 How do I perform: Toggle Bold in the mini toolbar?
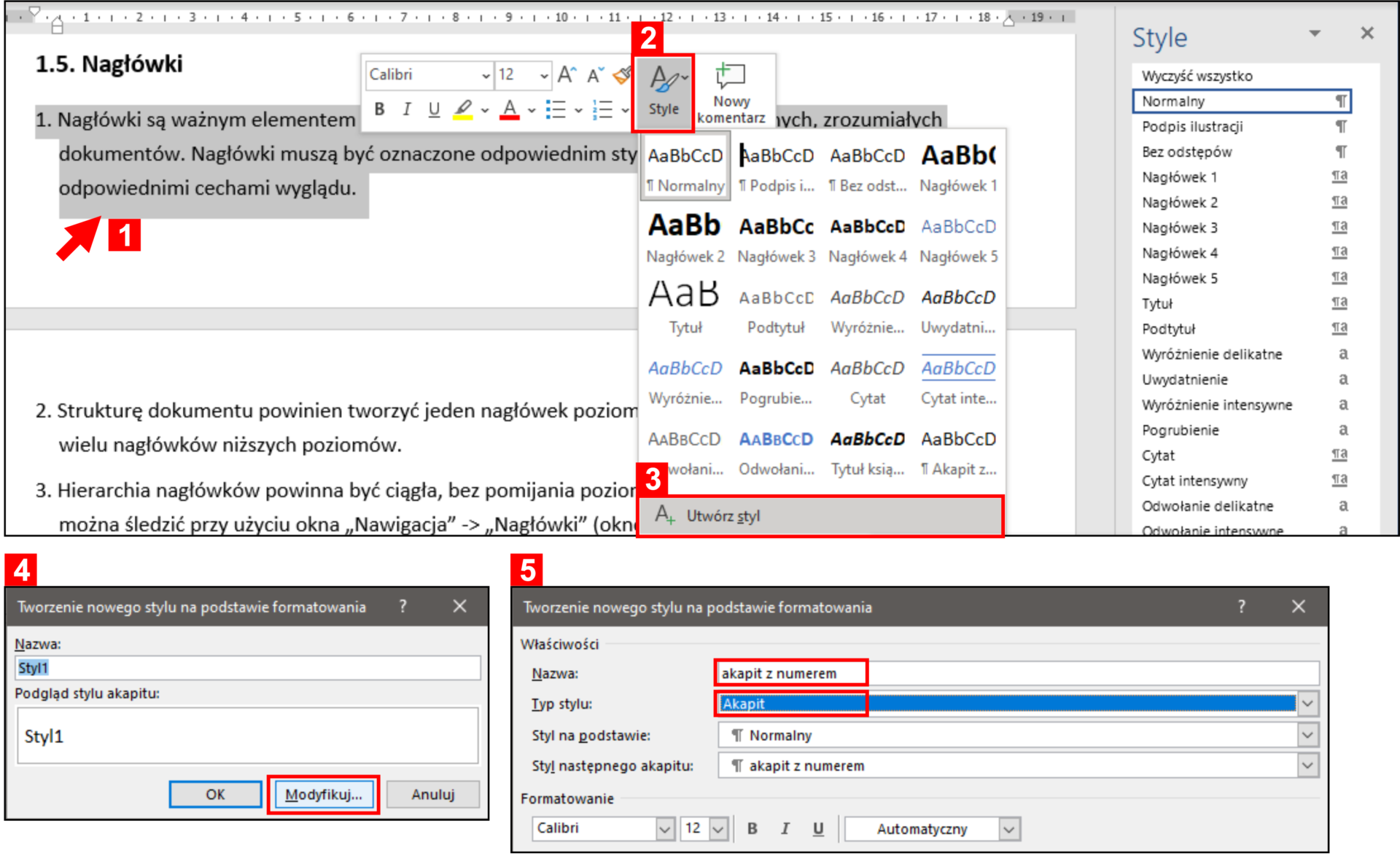[379, 109]
